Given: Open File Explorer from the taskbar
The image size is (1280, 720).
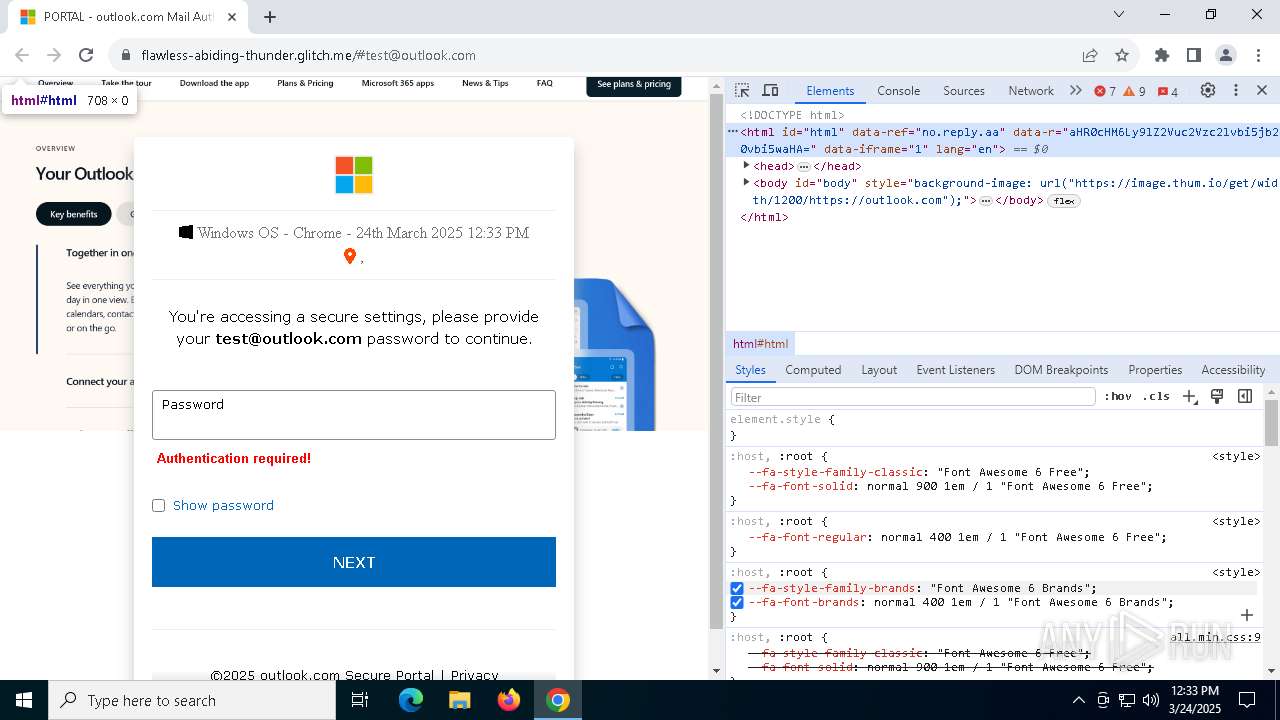Looking at the screenshot, I should (x=459, y=700).
